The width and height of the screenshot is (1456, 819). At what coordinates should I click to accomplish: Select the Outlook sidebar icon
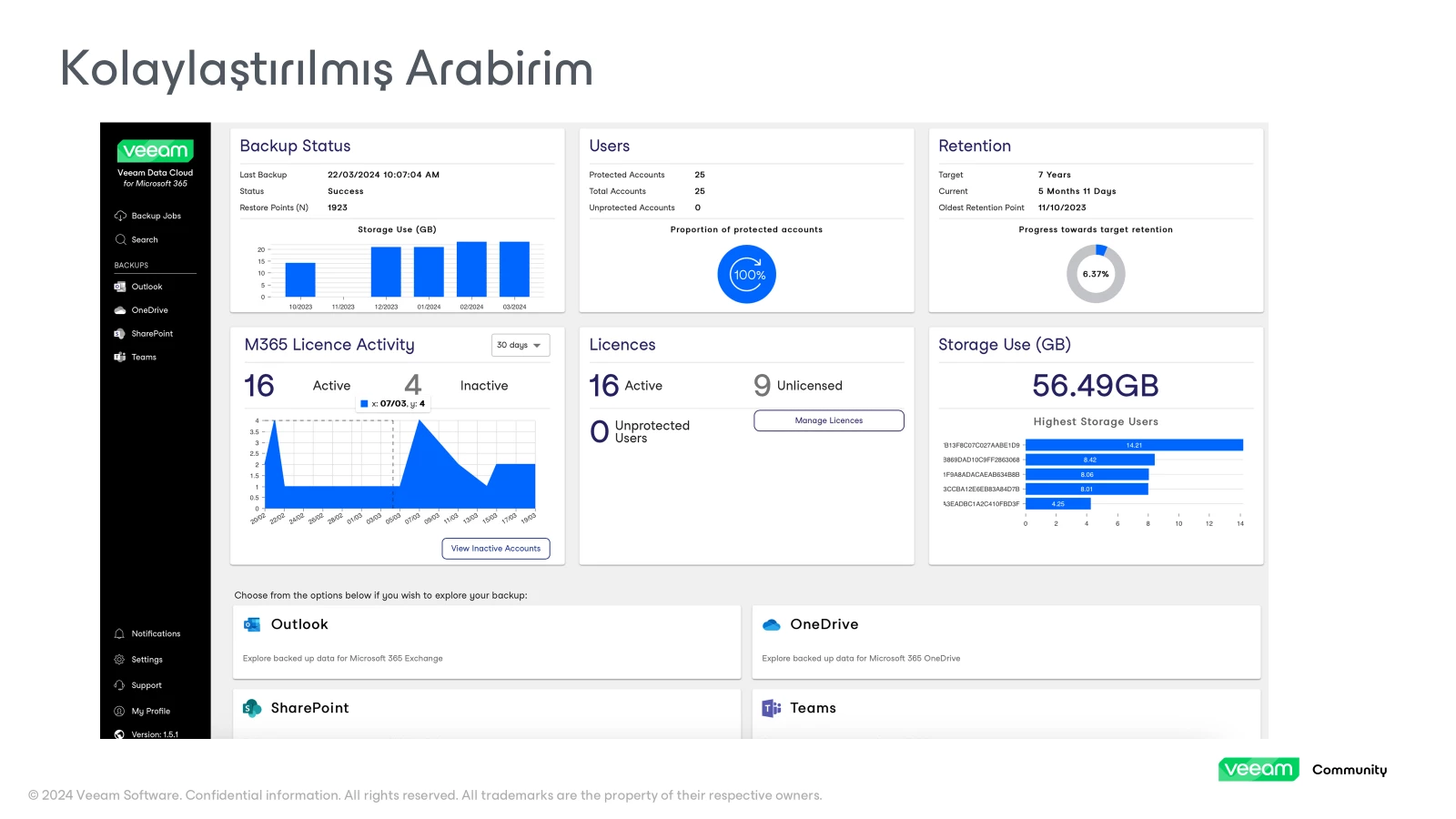120,287
